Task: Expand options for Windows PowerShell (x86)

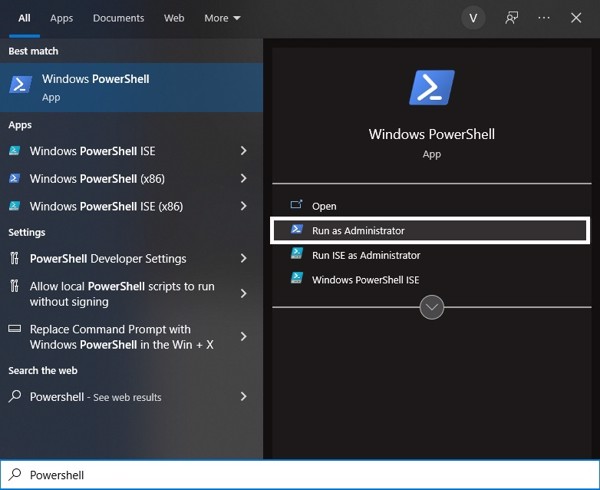Action: tap(244, 178)
